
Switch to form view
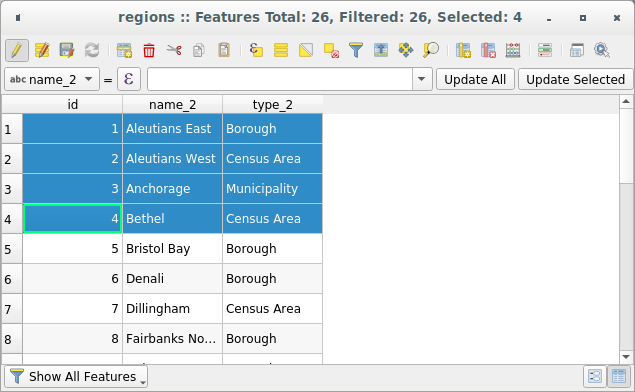pyautogui.click(x=595, y=377)
